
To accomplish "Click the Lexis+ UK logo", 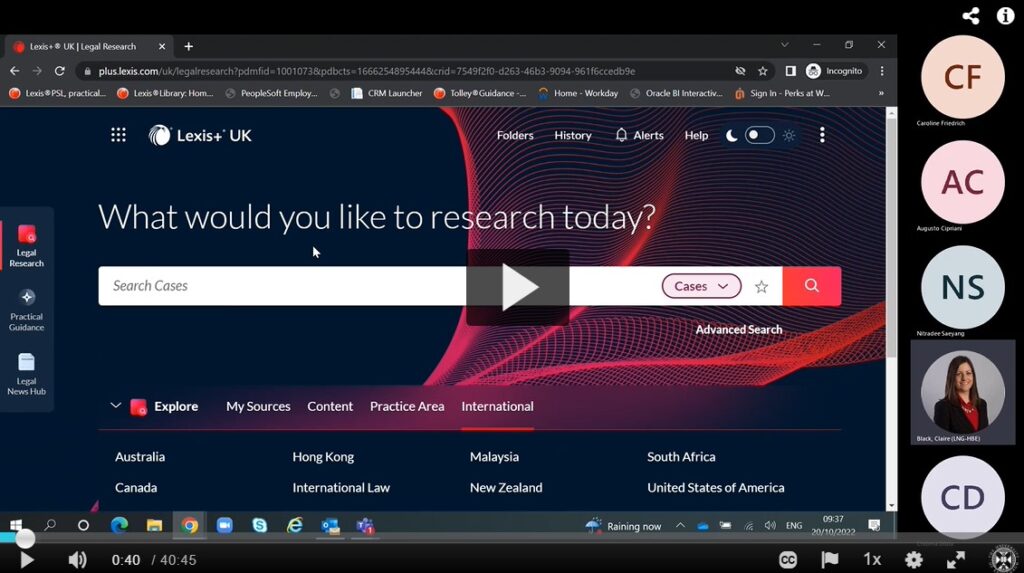I will [200, 135].
